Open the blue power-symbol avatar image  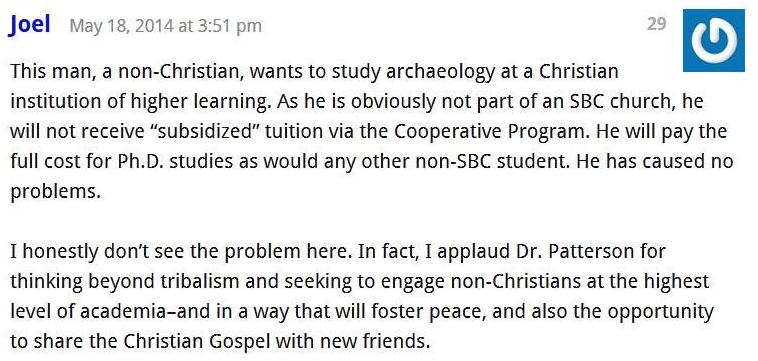[x=714, y=40]
